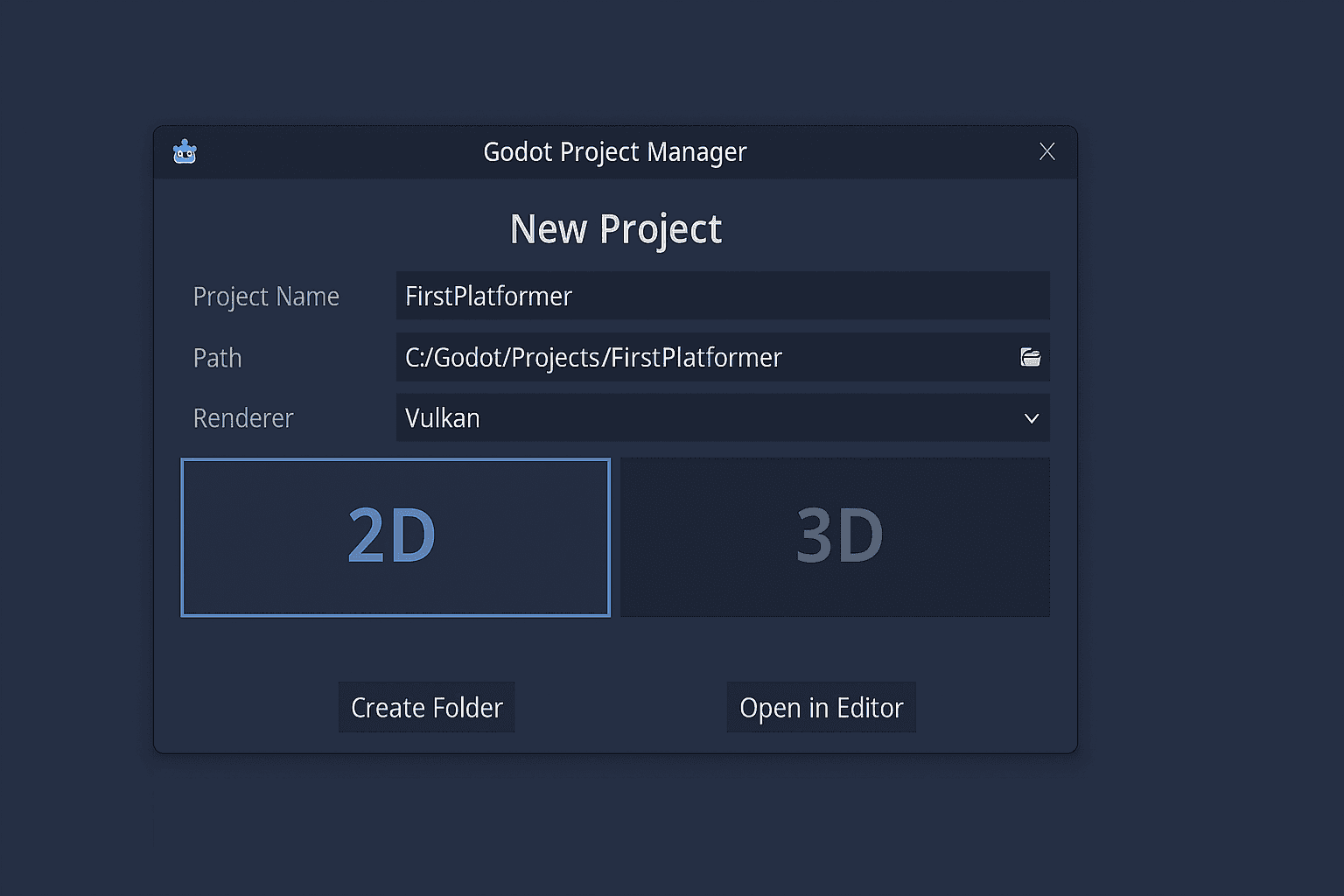Select the 2D project type
This screenshot has width=1344, height=896.
point(395,537)
